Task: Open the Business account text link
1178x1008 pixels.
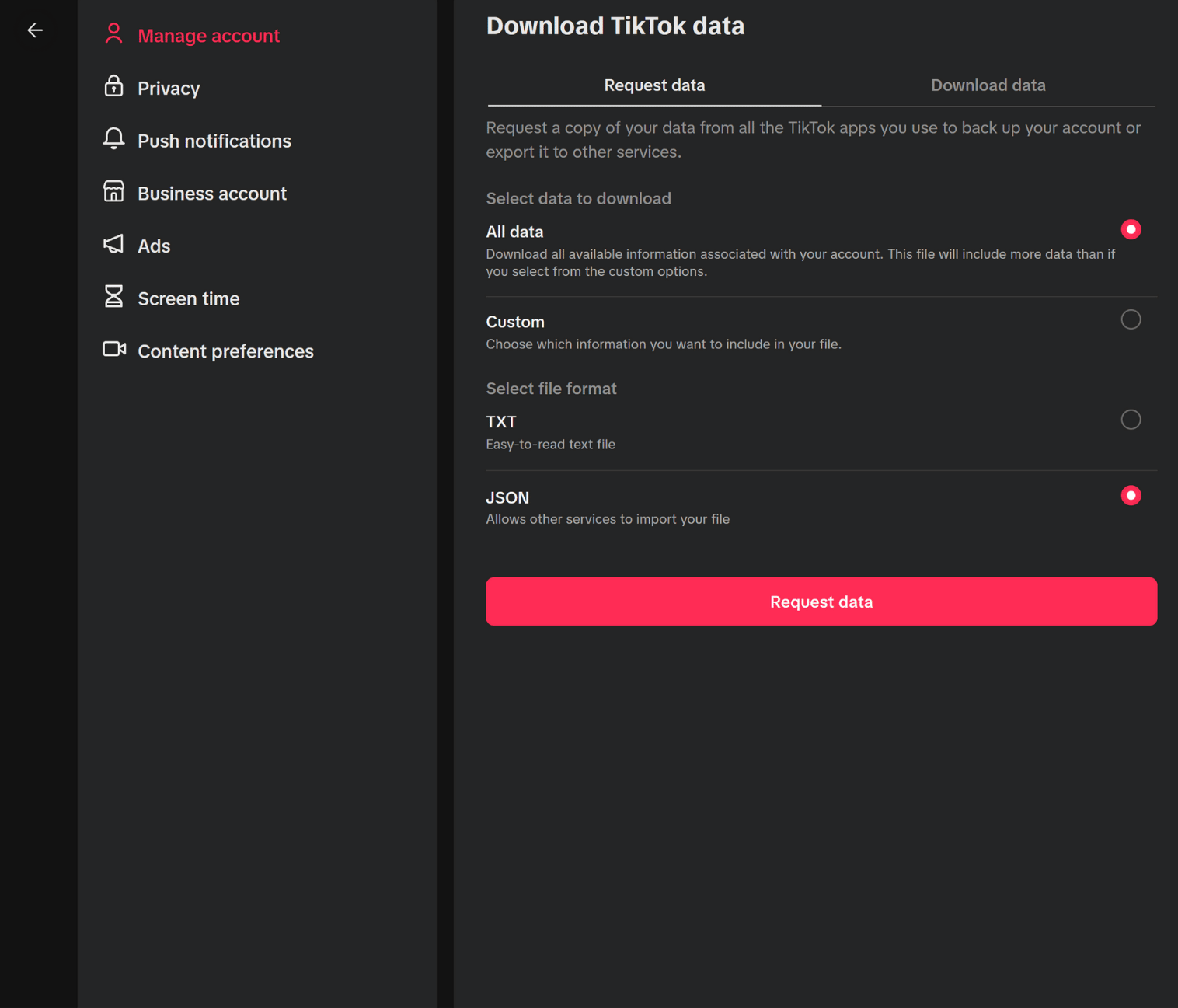Action: pos(212,194)
